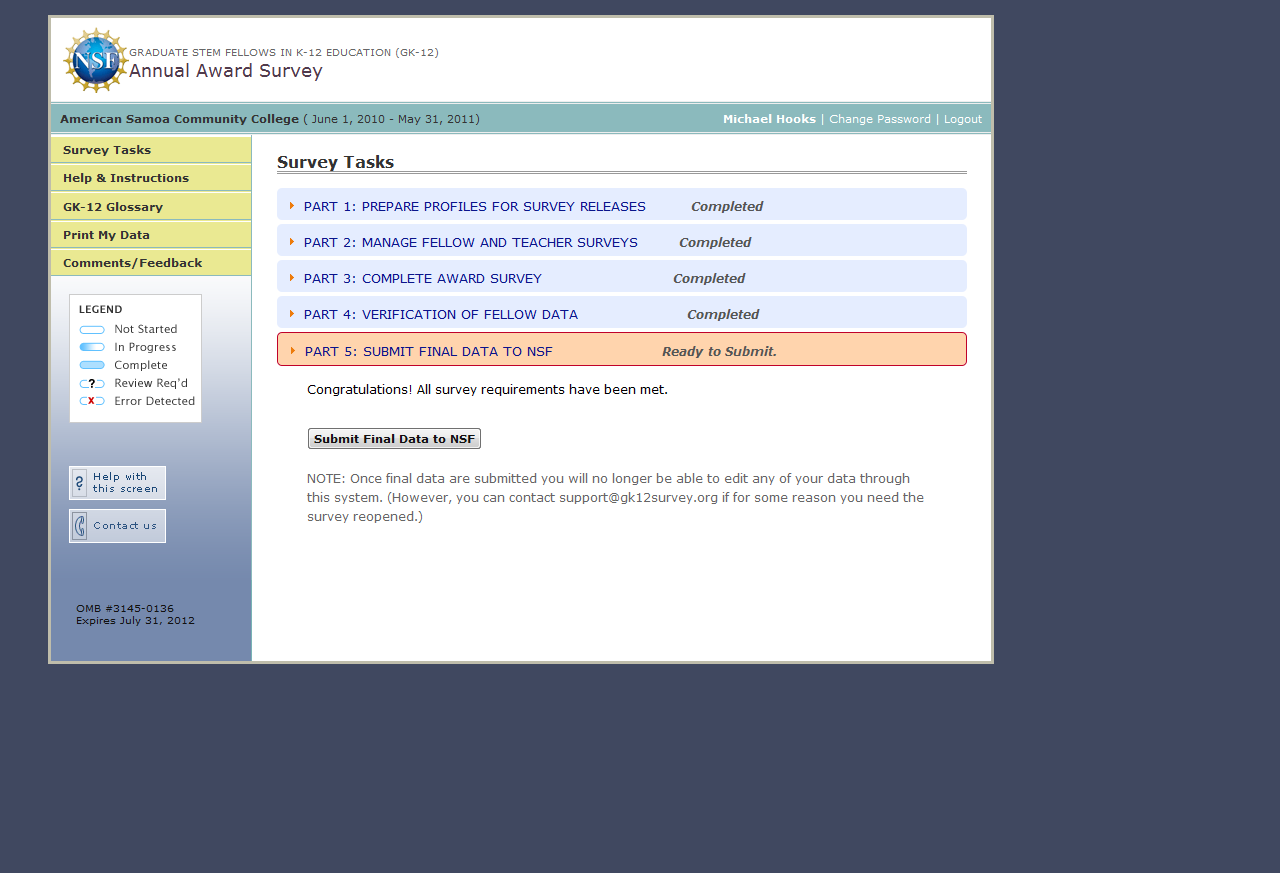Open Part 5: Submit Final Data to NSF
The image size is (1280, 873).
click(x=429, y=352)
